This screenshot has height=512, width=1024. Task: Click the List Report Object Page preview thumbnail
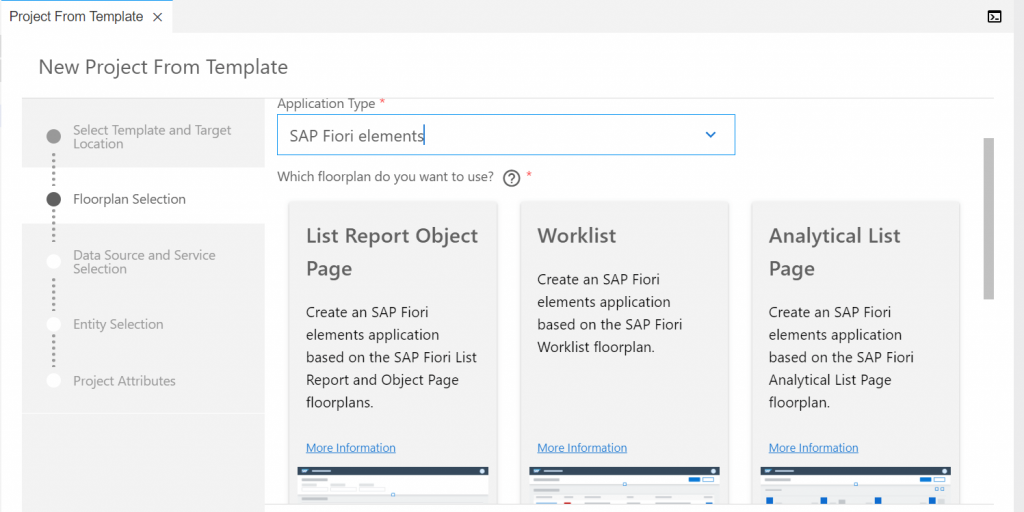[x=392, y=485]
